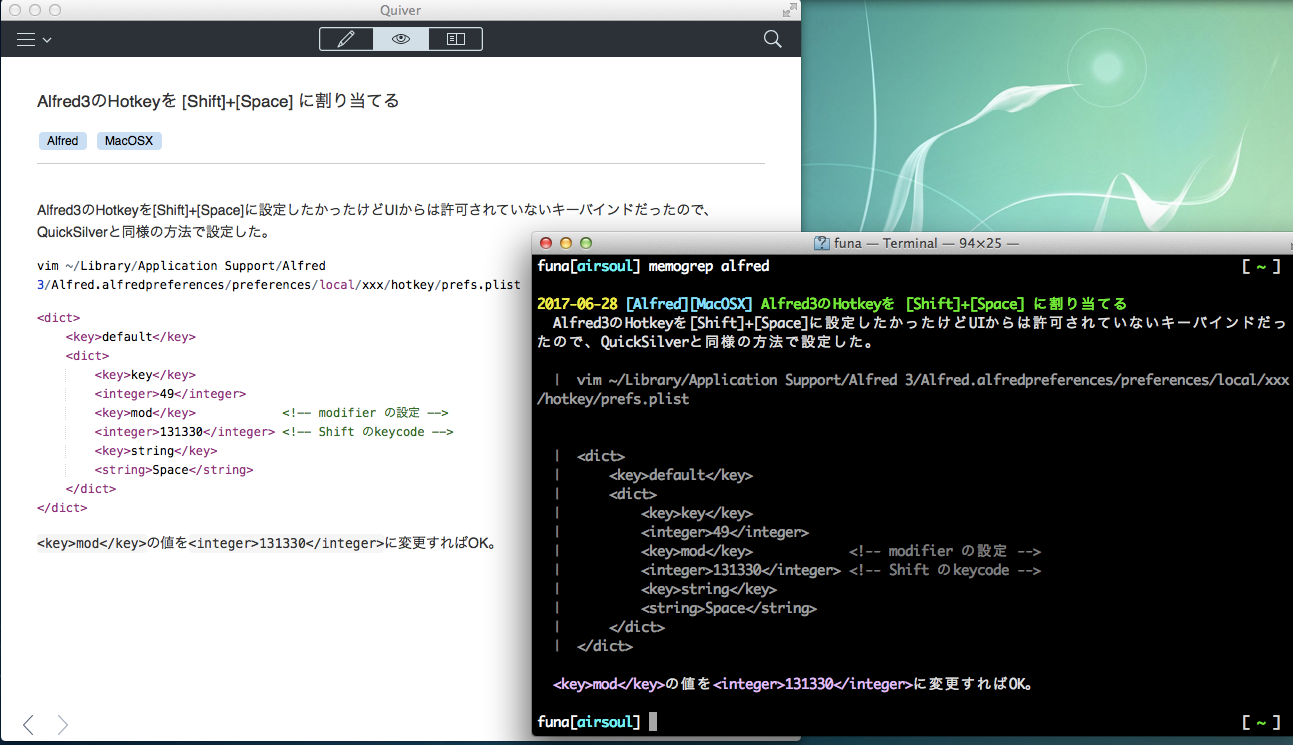
Task: Click the 'memogrep alfred' command in Terminal
Action: pyautogui.click(x=709, y=266)
